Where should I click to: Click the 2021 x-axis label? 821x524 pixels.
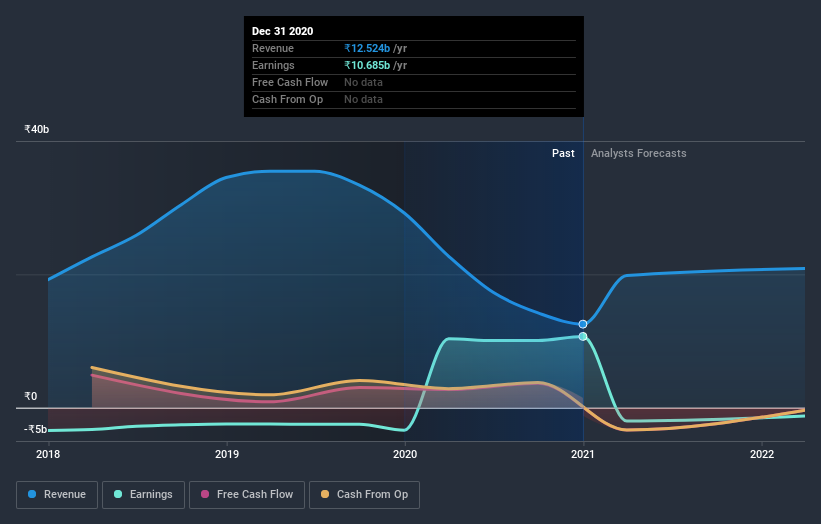tap(583, 454)
